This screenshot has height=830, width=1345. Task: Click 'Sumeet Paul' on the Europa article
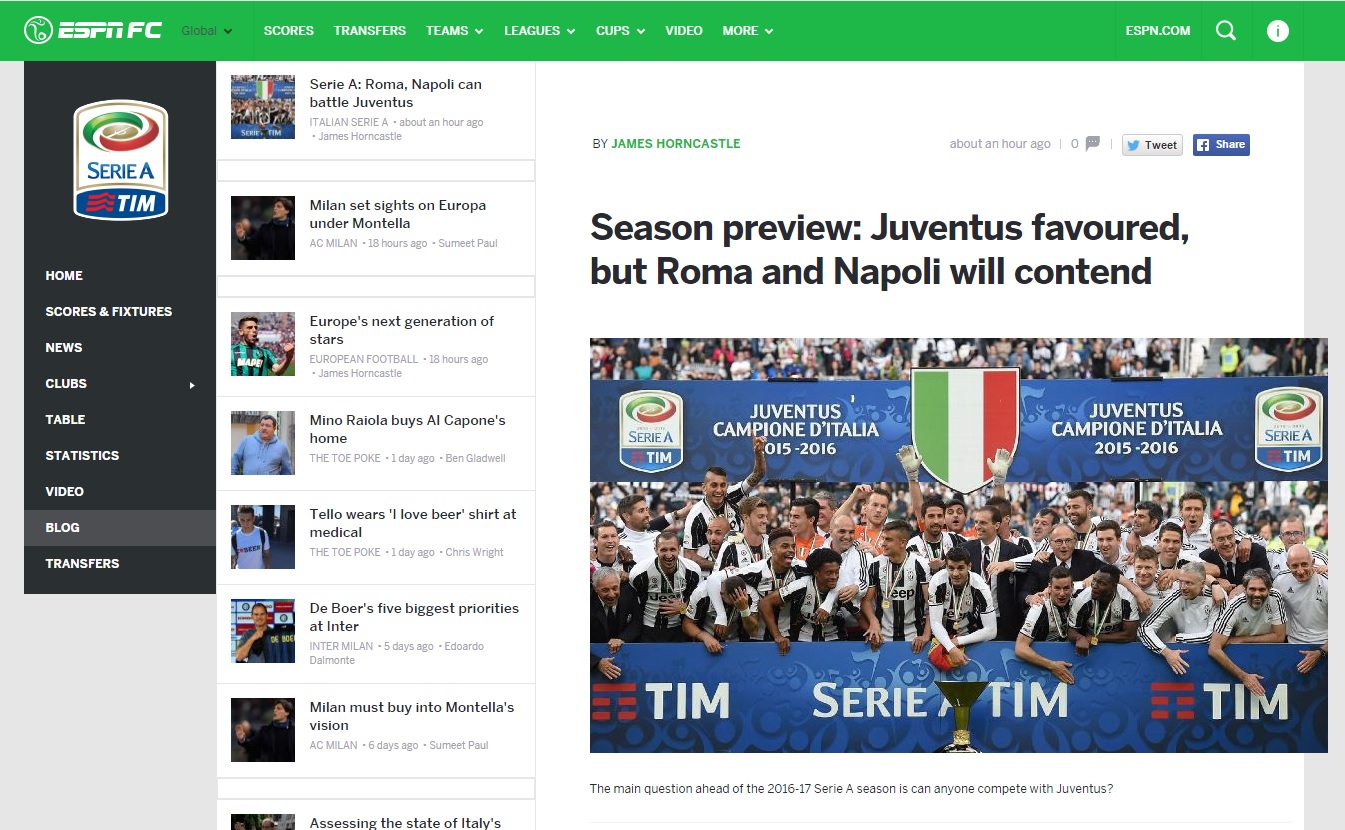click(468, 243)
